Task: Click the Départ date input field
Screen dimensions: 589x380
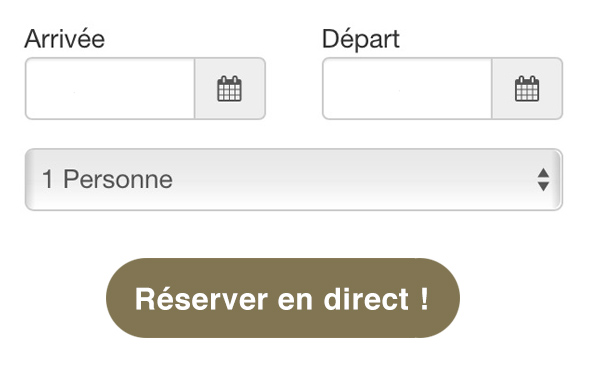Action: (x=407, y=89)
